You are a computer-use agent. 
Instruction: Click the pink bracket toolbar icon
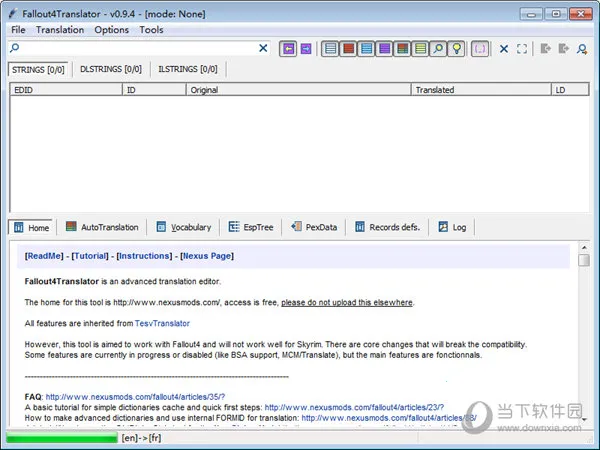(481, 48)
